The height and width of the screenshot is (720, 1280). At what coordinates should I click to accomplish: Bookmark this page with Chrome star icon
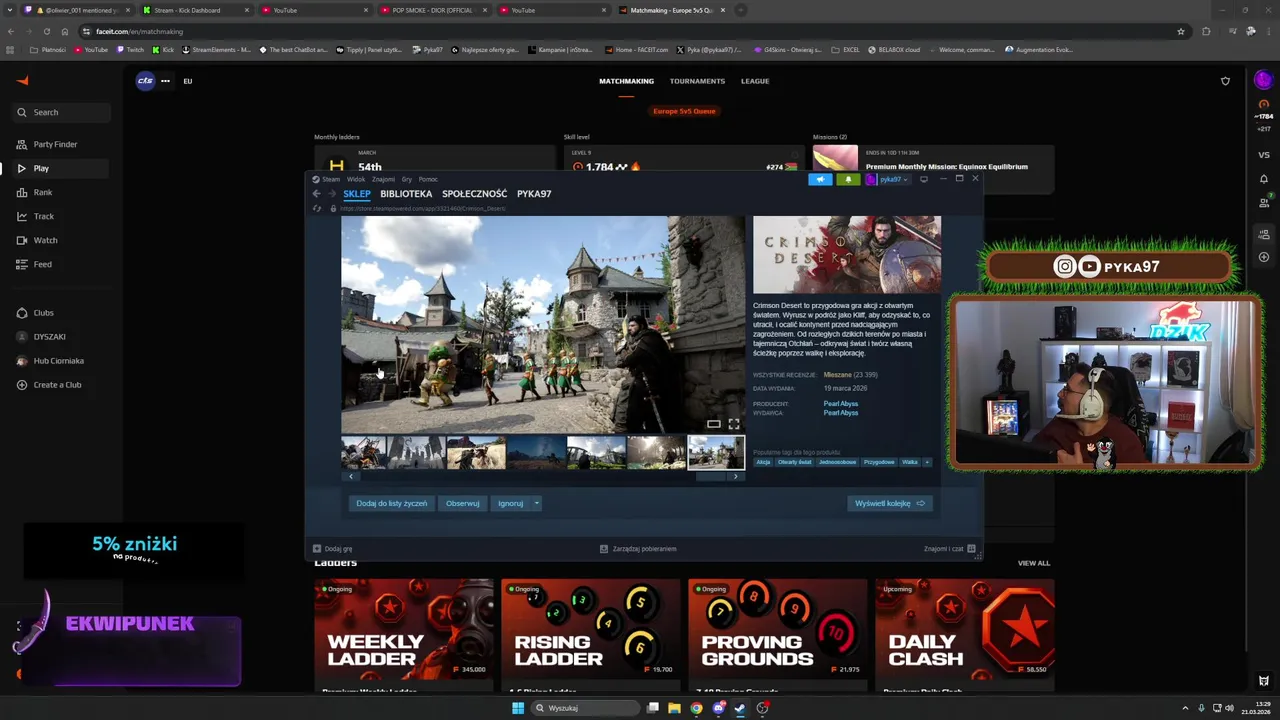click(x=1181, y=31)
